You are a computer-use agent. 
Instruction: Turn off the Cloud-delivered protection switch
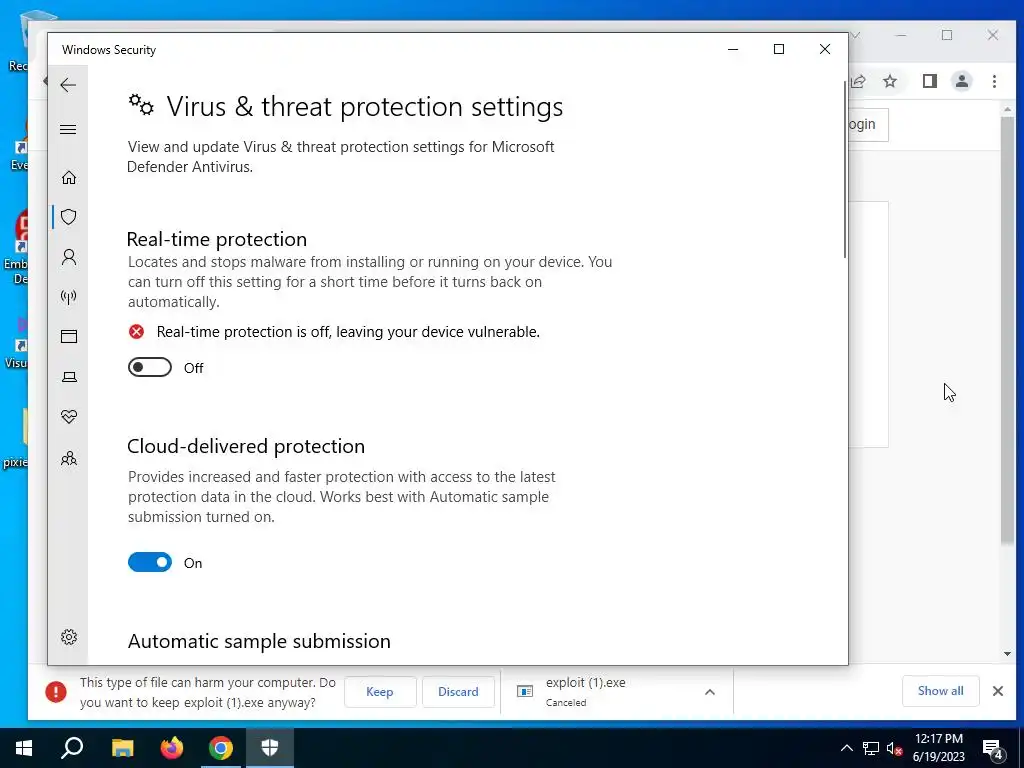coord(150,562)
